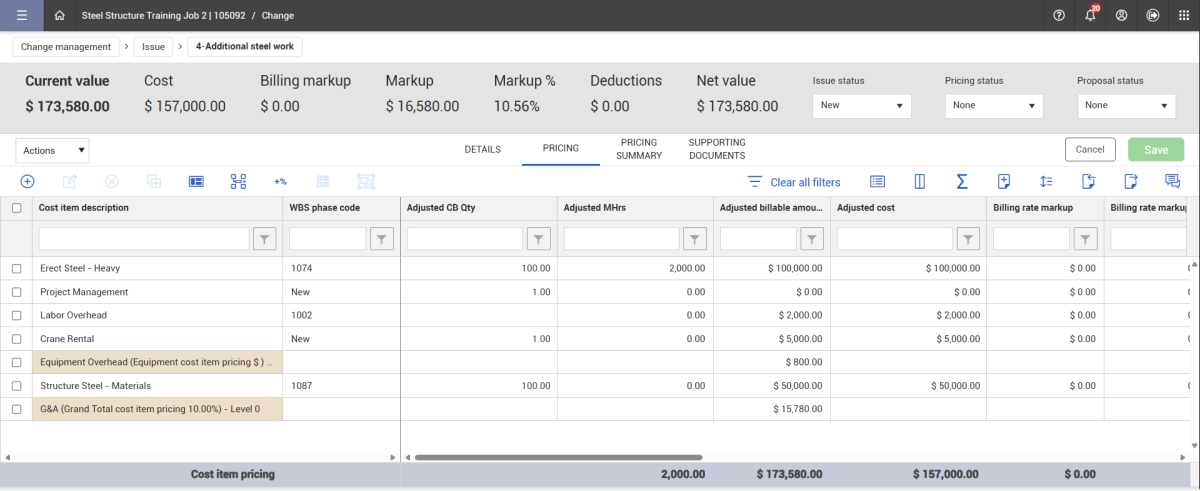Open the Supporting Documents tab
1200x491 pixels.
pos(716,149)
